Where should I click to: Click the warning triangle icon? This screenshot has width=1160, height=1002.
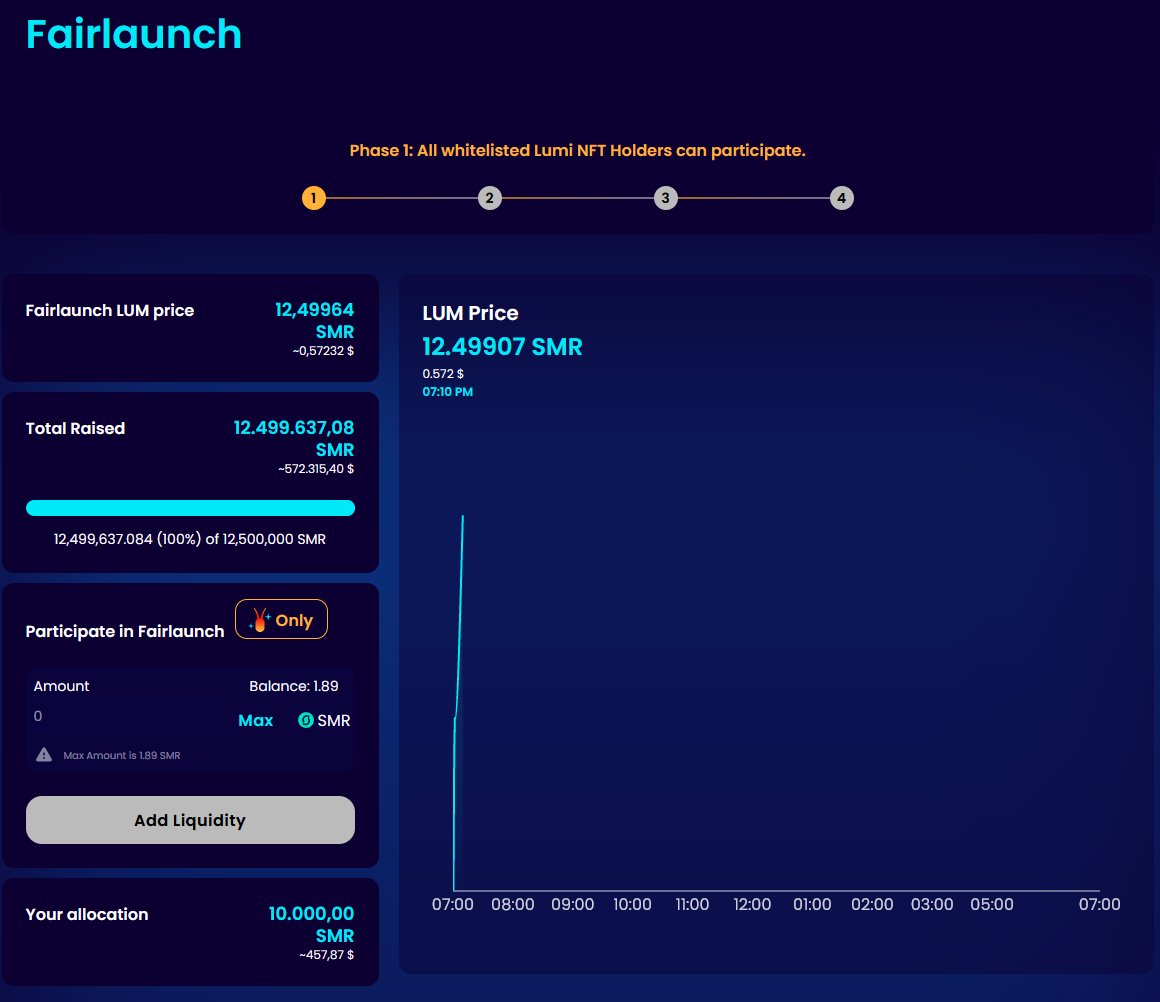tap(44, 754)
